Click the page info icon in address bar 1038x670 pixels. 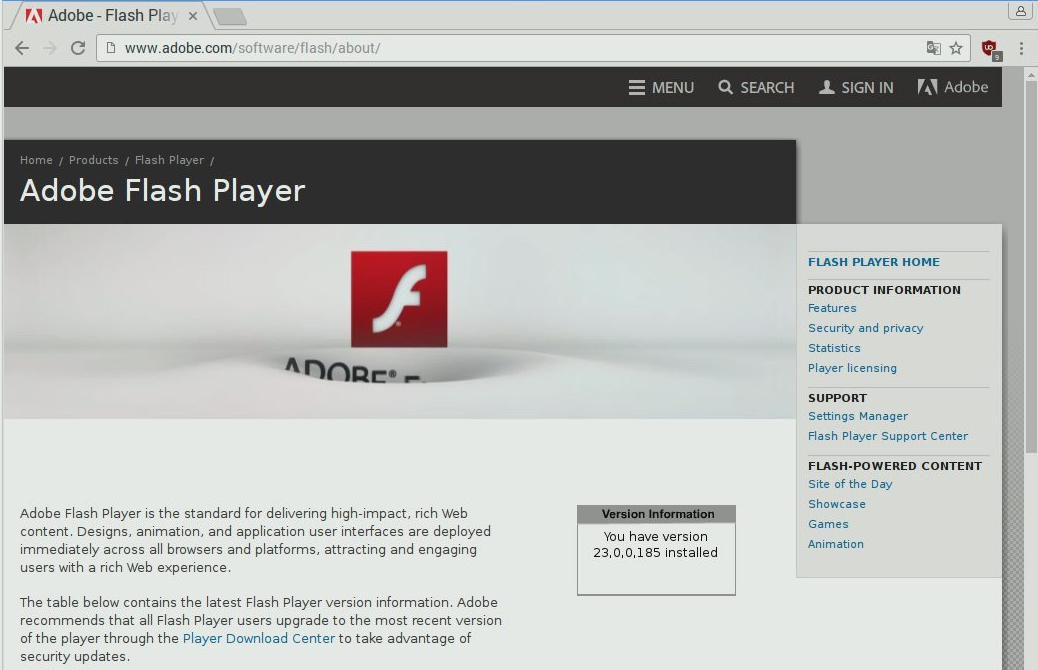point(111,48)
